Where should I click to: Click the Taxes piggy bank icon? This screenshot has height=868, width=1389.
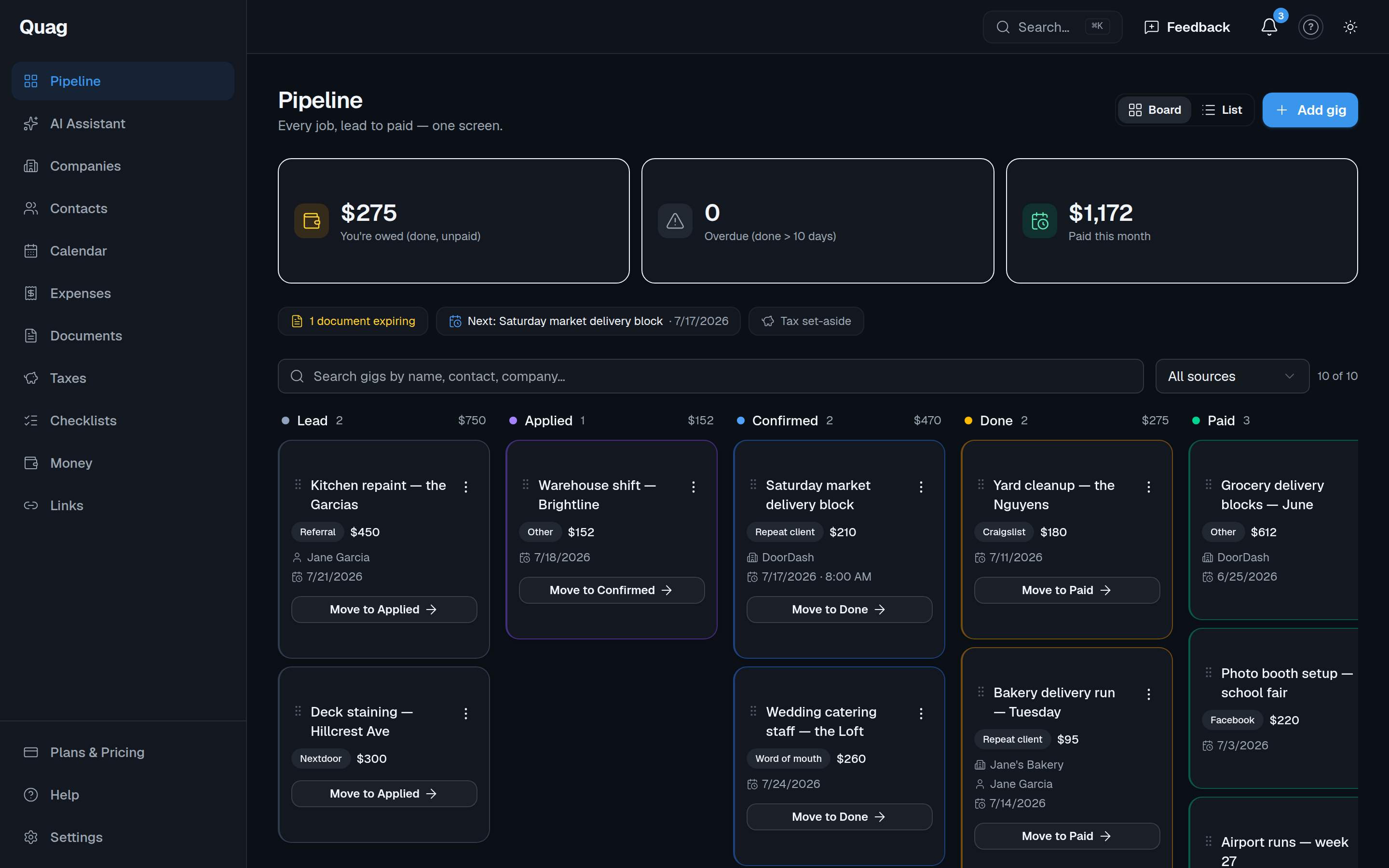[31, 379]
